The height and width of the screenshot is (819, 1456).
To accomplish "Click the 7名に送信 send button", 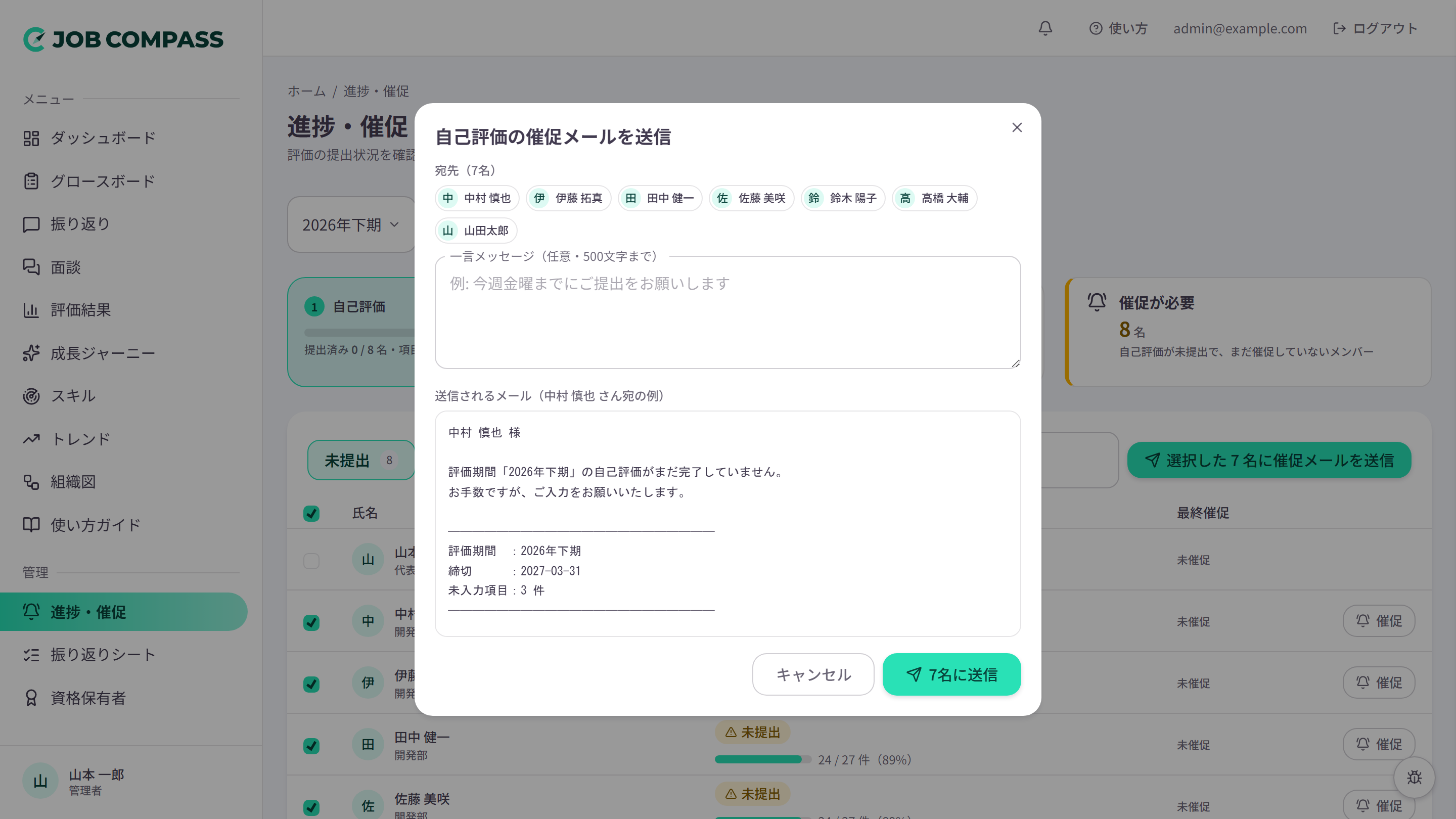I will [x=952, y=674].
